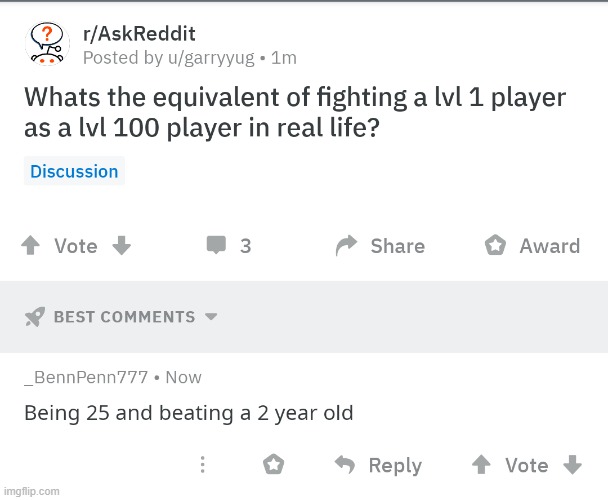Award the comment by _BennPenn777
The image size is (608, 500).
click(x=273, y=465)
